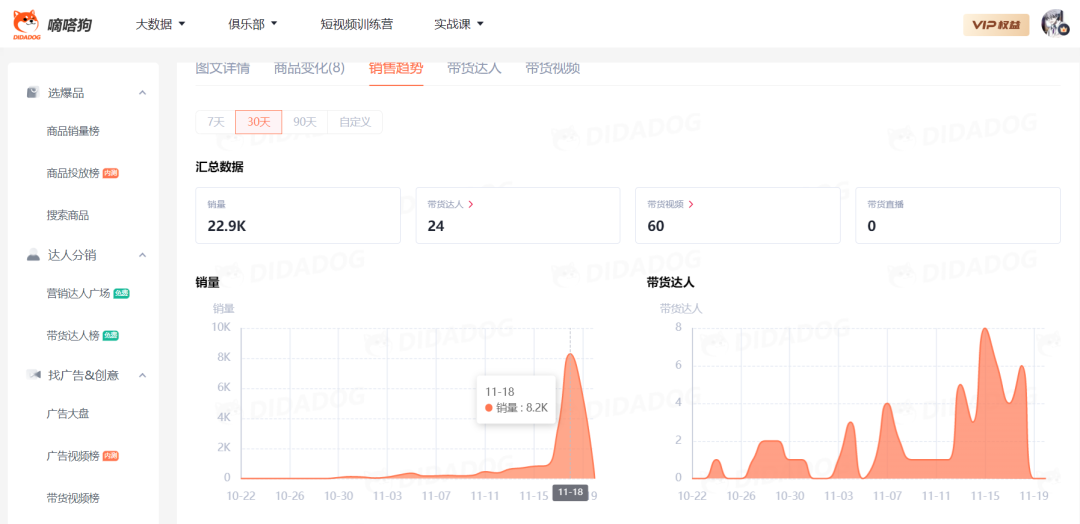The width and height of the screenshot is (1080, 524).
Task: Click the 带货达人 chart peak near 11-15
Action: pos(985,330)
